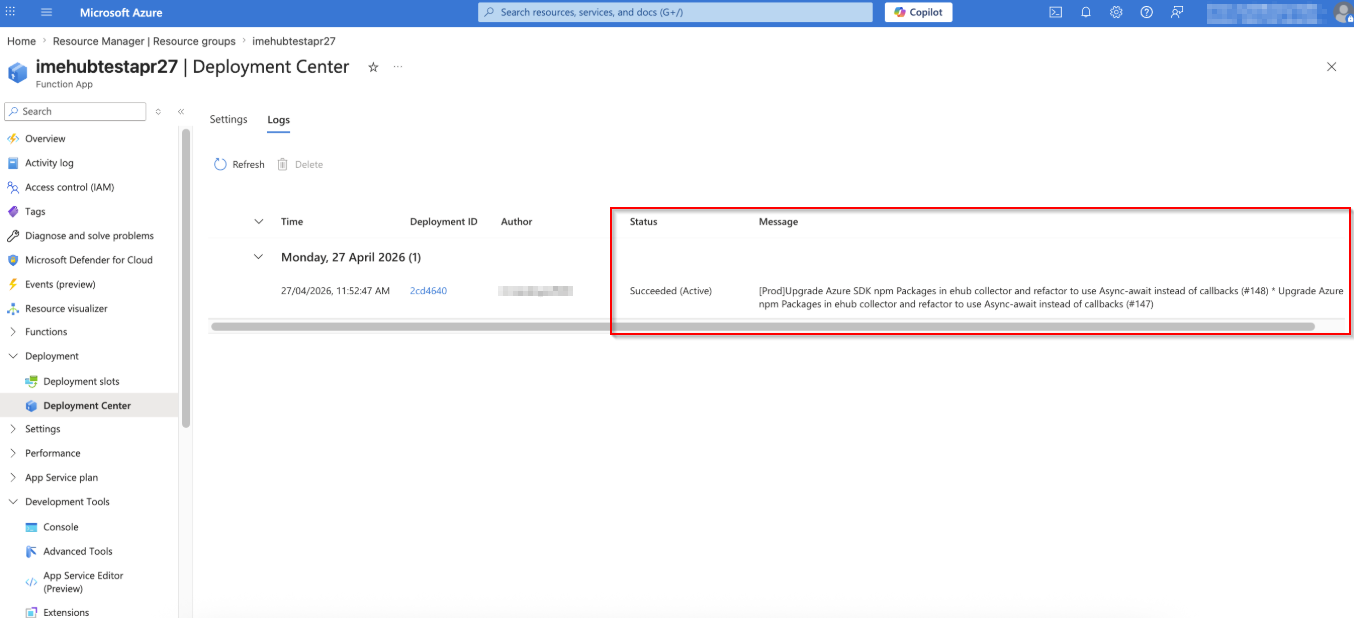The height and width of the screenshot is (618, 1354).
Task: Click the Status column header
Action: pyautogui.click(x=644, y=222)
